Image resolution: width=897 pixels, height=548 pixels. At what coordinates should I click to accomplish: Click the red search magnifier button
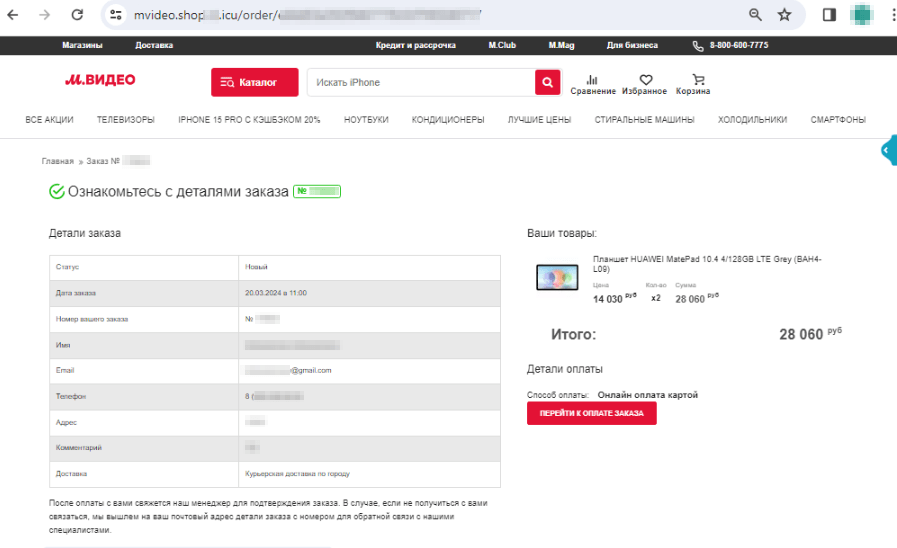point(547,82)
